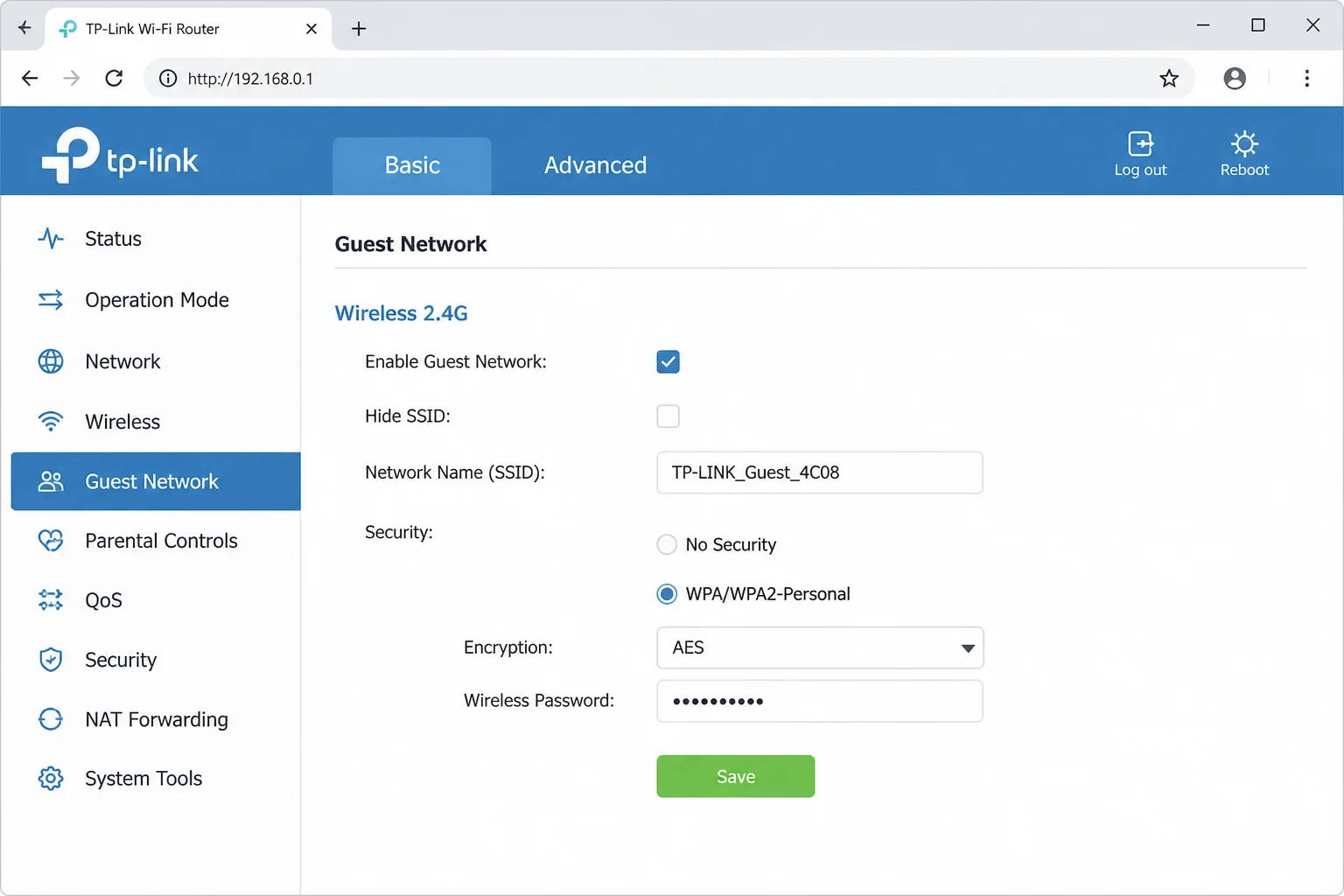Click the Wireless wifi icon
The width and height of the screenshot is (1344, 896).
click(x=51, y=422)
